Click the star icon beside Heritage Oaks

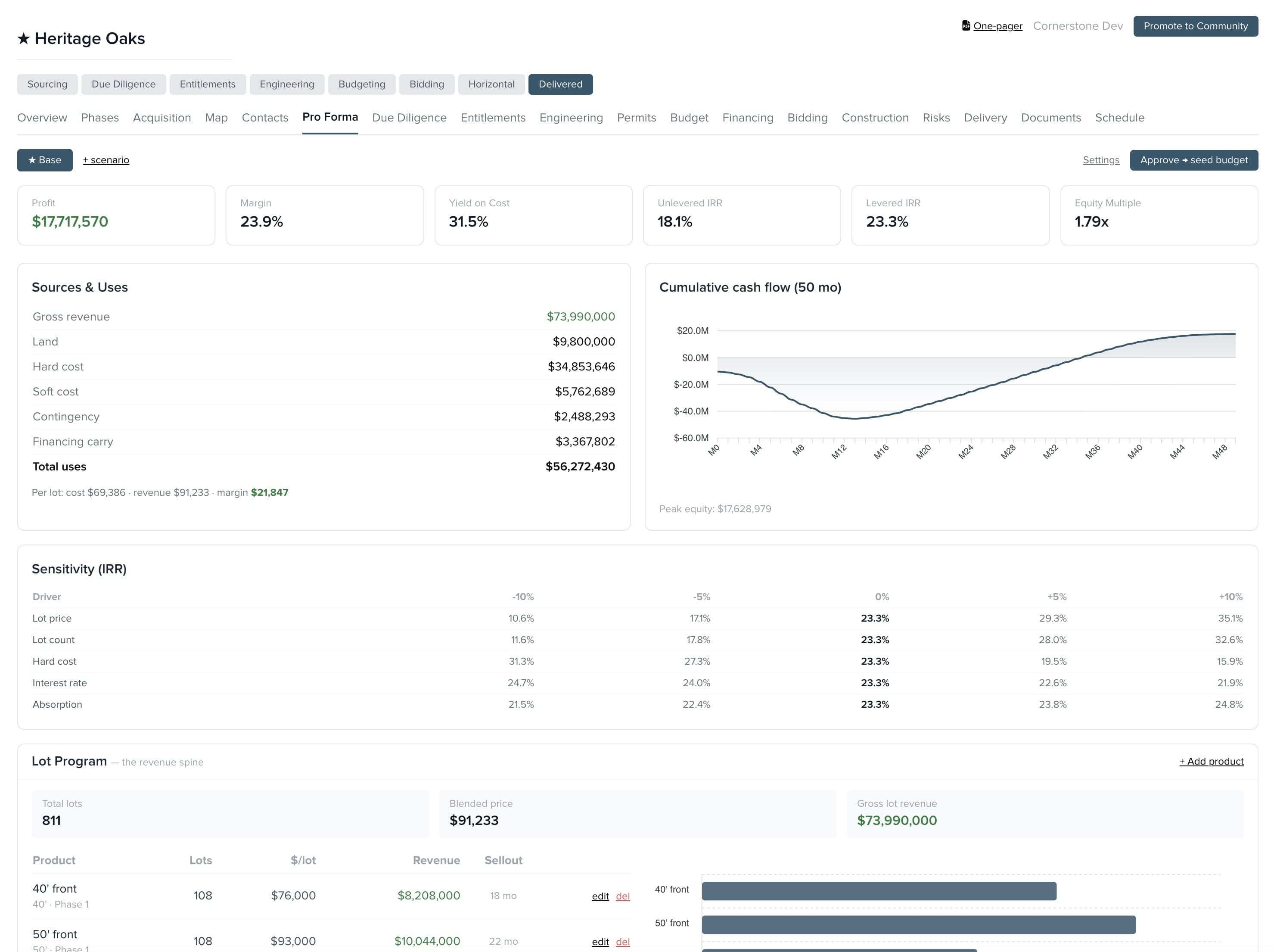click(x=24, y=39)
